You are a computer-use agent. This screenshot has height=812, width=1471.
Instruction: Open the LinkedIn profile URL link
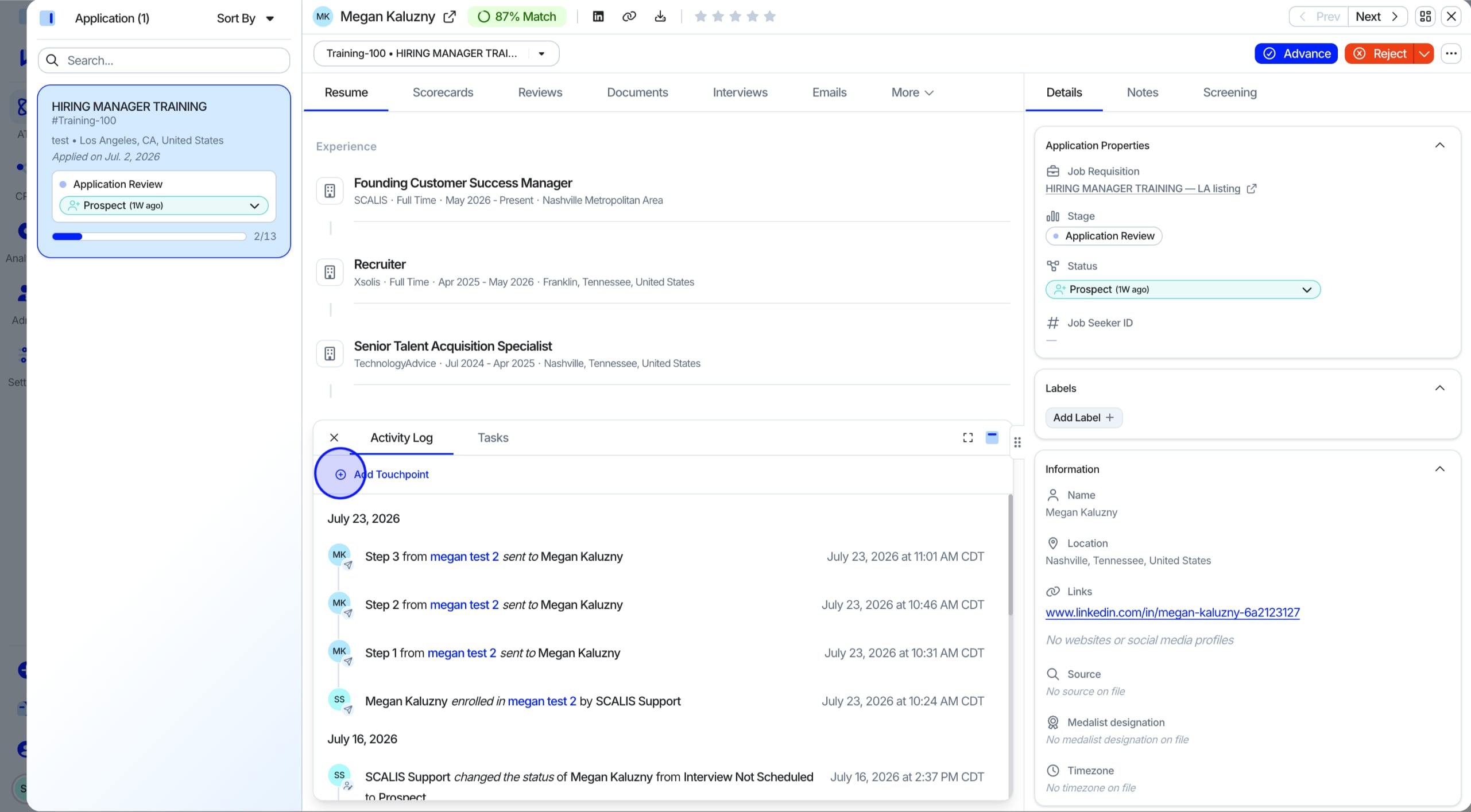1172,612
